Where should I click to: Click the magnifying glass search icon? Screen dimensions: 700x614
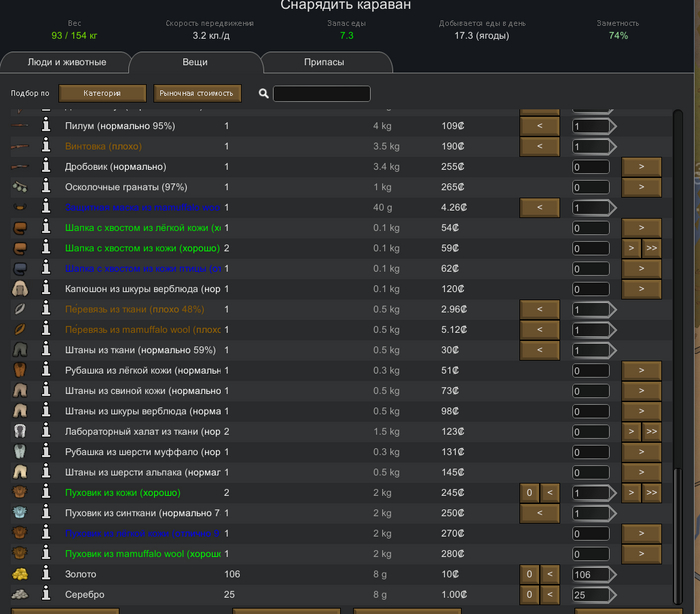264,94
